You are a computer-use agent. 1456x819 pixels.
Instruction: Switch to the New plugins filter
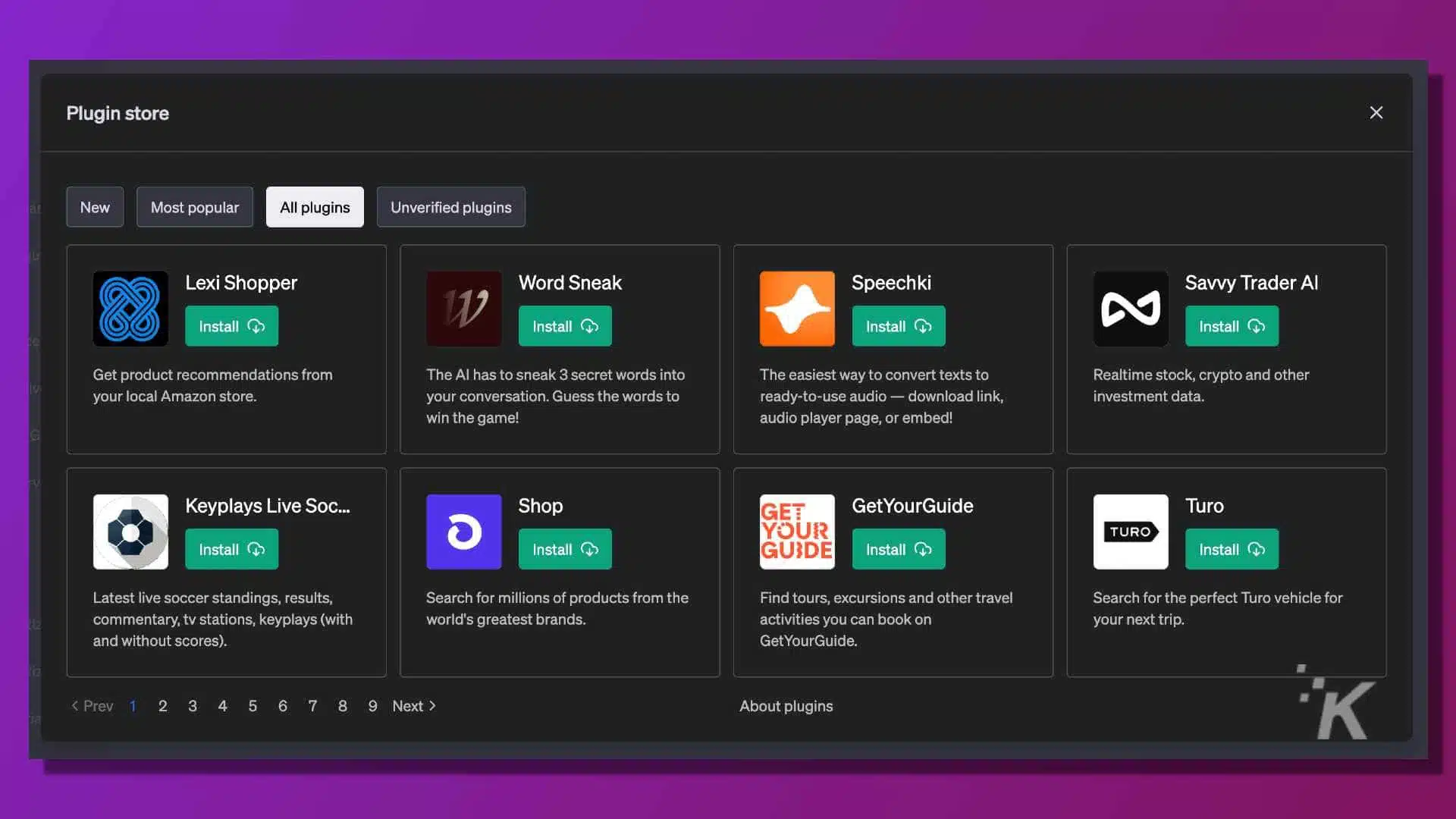click(94, 206)
